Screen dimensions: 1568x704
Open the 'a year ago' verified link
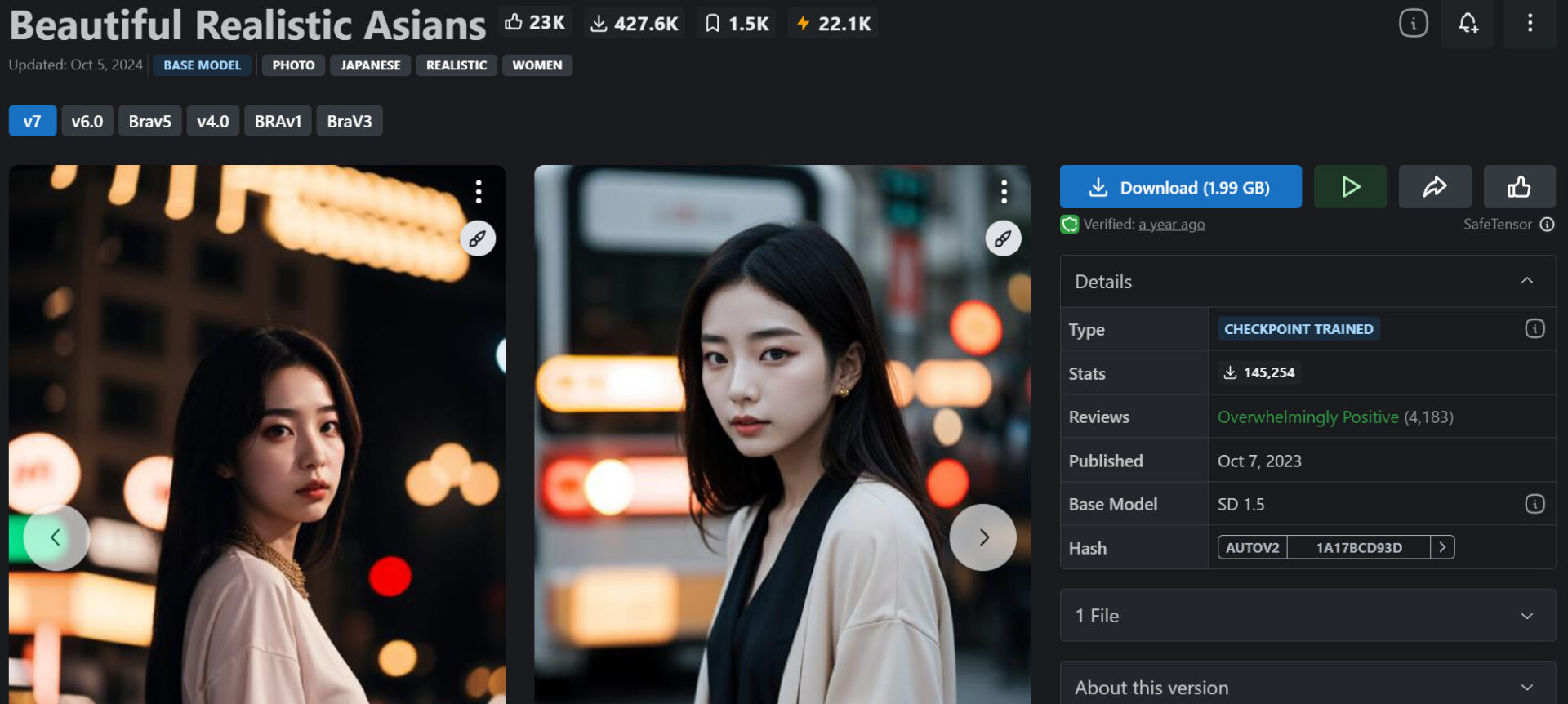tap(1171, 225)
